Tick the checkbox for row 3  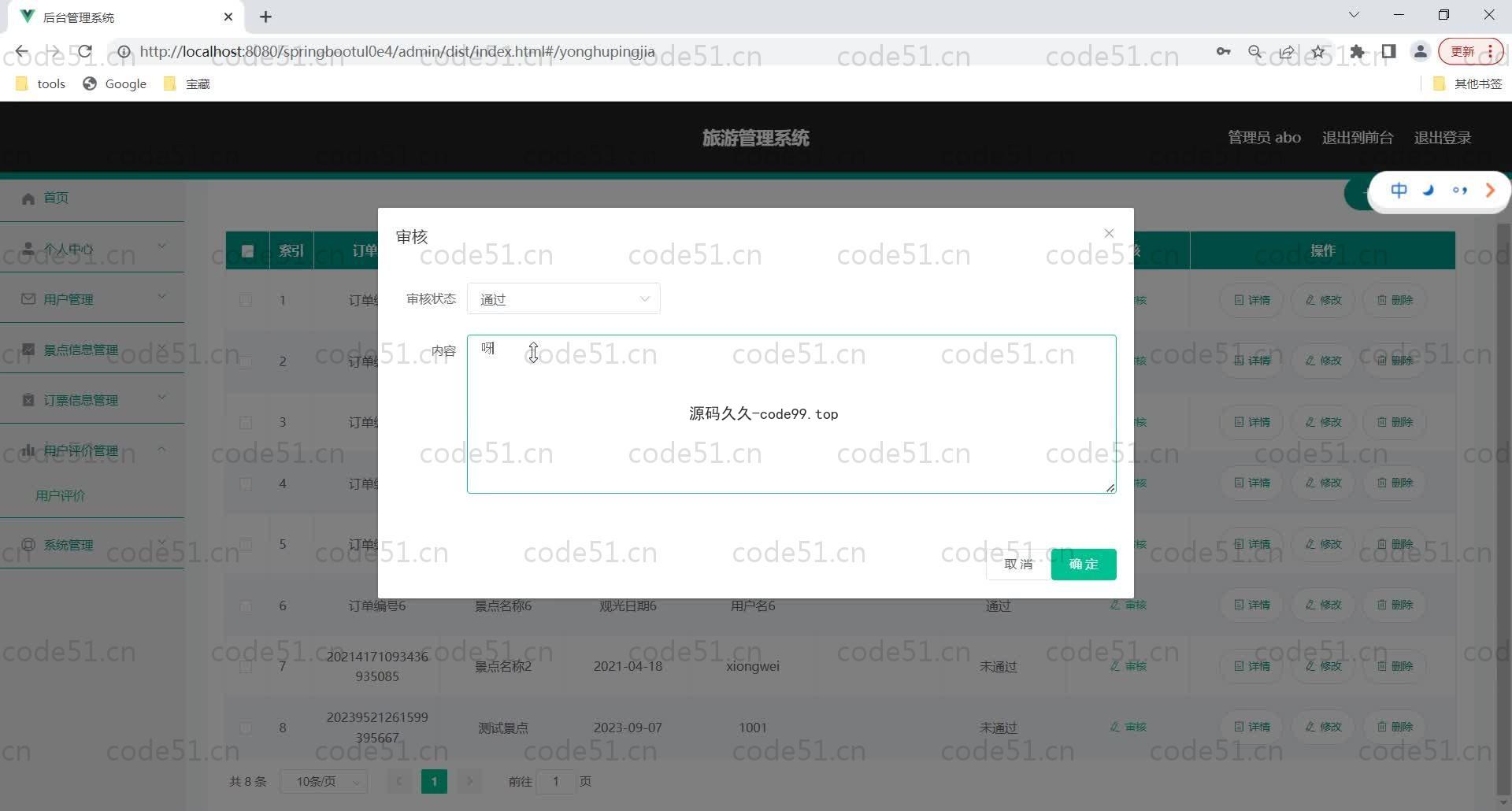coord(246,423)
